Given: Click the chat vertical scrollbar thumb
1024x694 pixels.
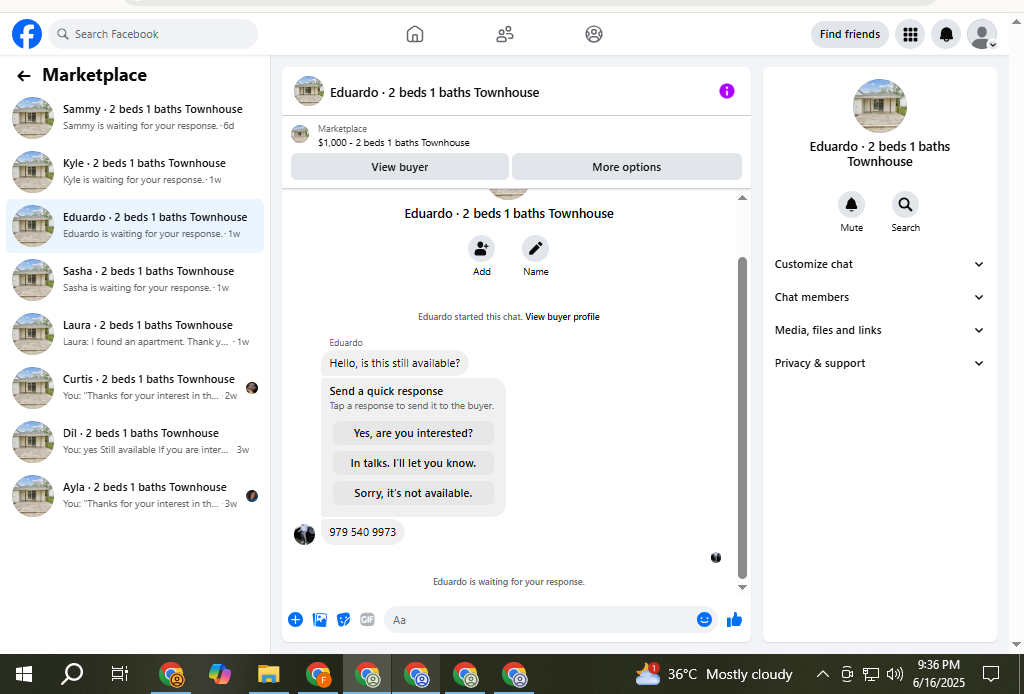Looking at the screenshot, I should pyautogui.click(x=742, y=418).
